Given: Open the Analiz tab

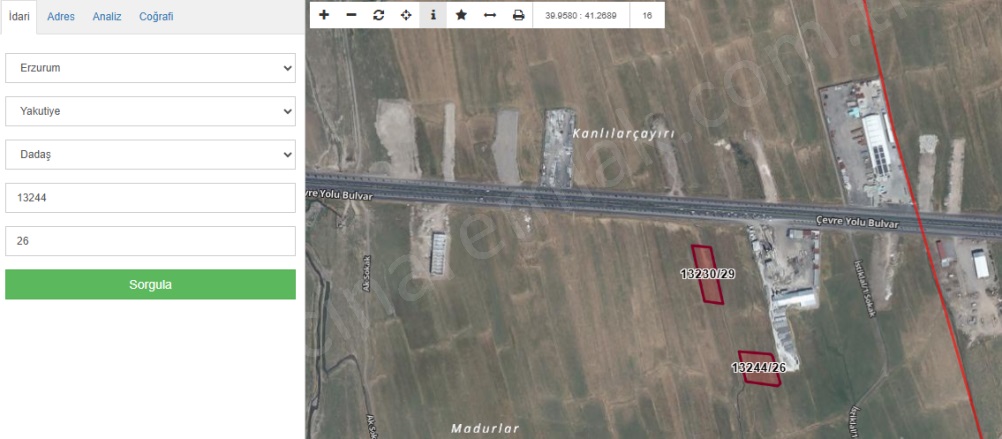Looking at the screenshot, I should (x=107, y=17).
